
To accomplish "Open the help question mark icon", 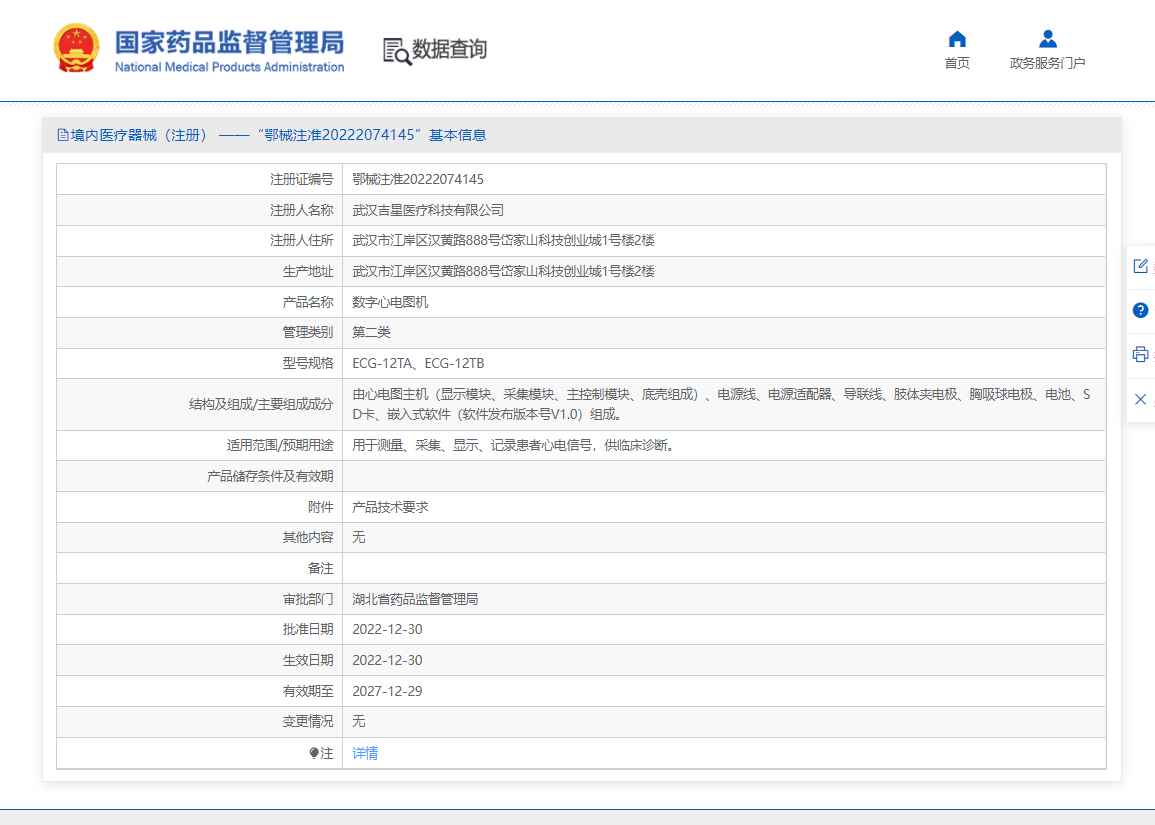I will point(1140,310).
